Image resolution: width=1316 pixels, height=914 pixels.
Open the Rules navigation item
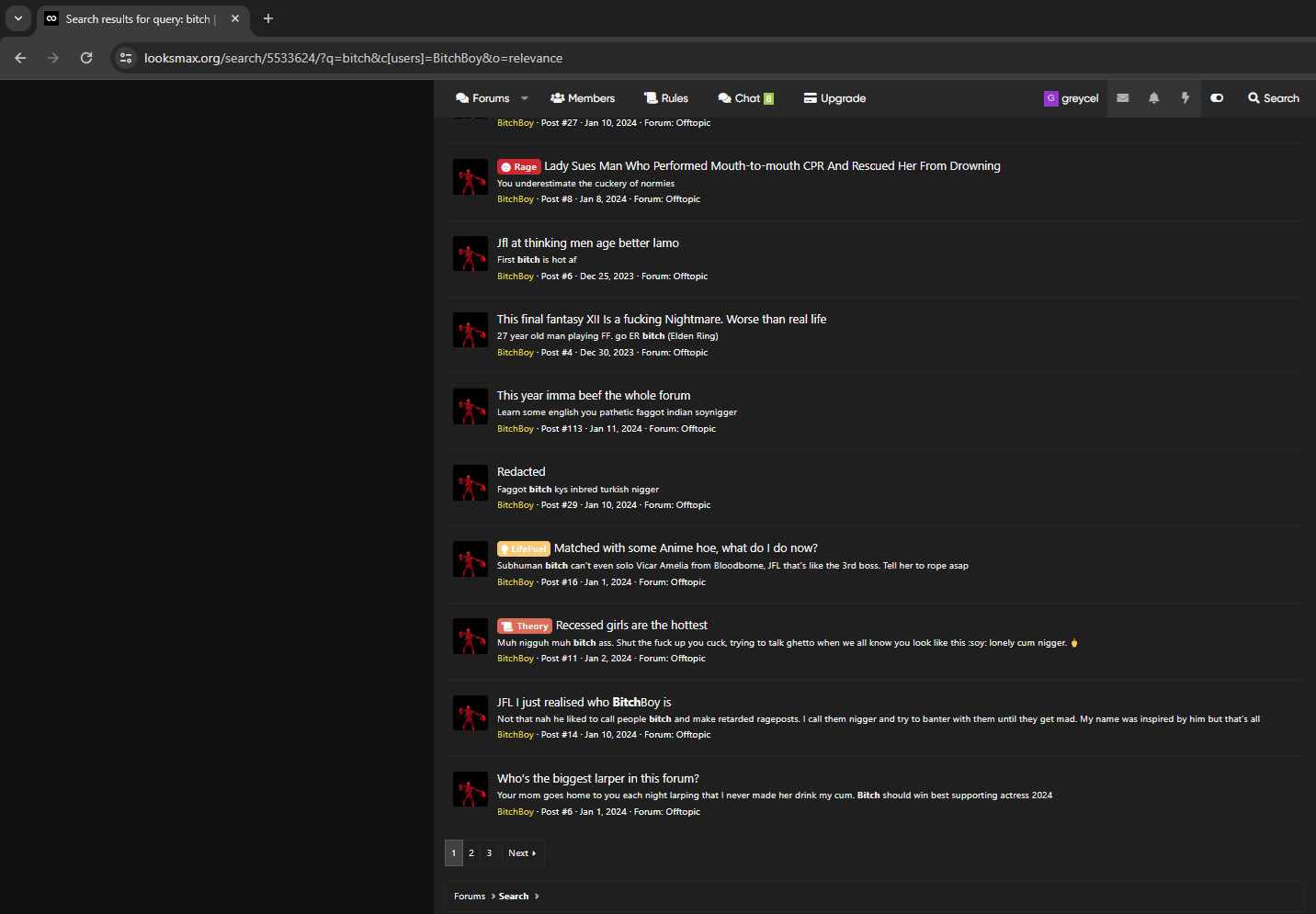(666, 98)
